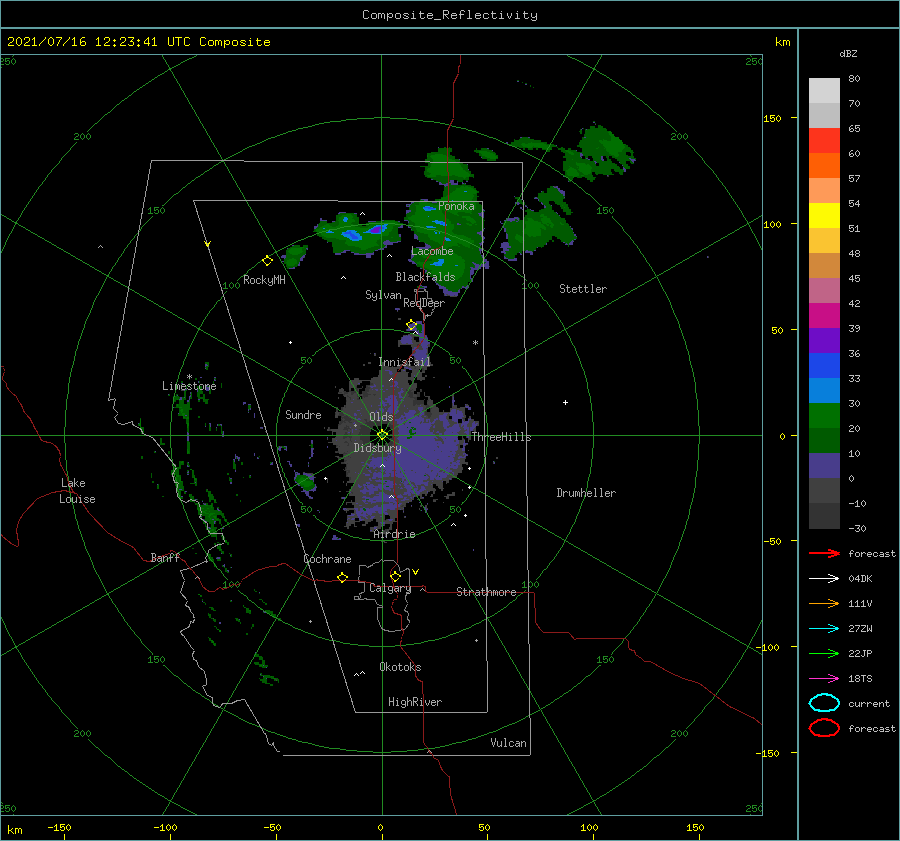Screen dimensions: 900x841
Task: Click the yellow diamond marker near RockyMH
Action: pyautogui.click(x=267, y=261)
